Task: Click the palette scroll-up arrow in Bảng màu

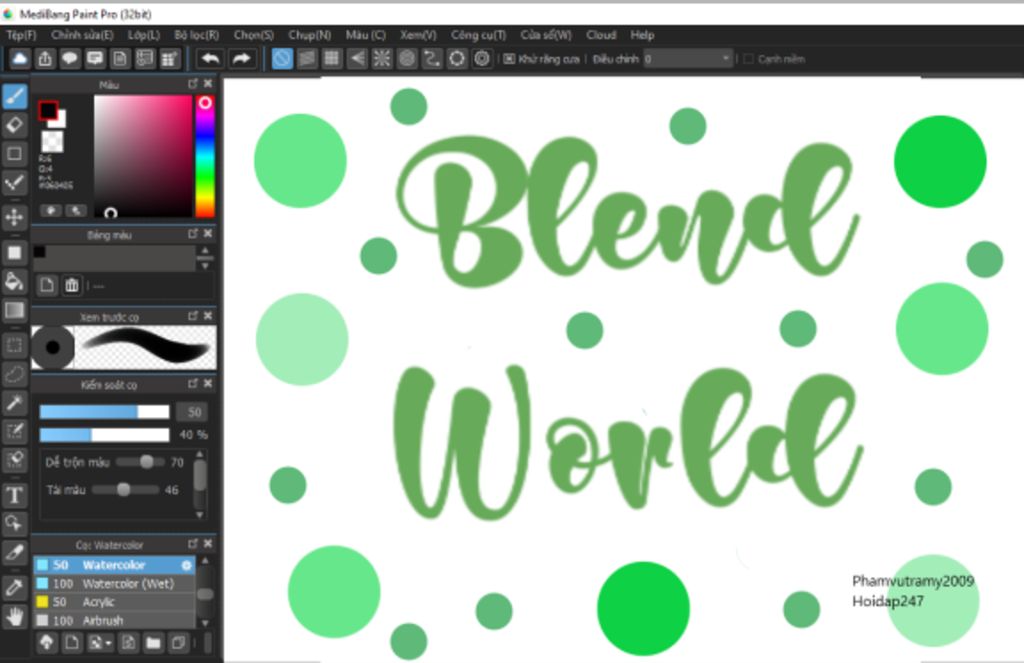Action: point(205,251)
